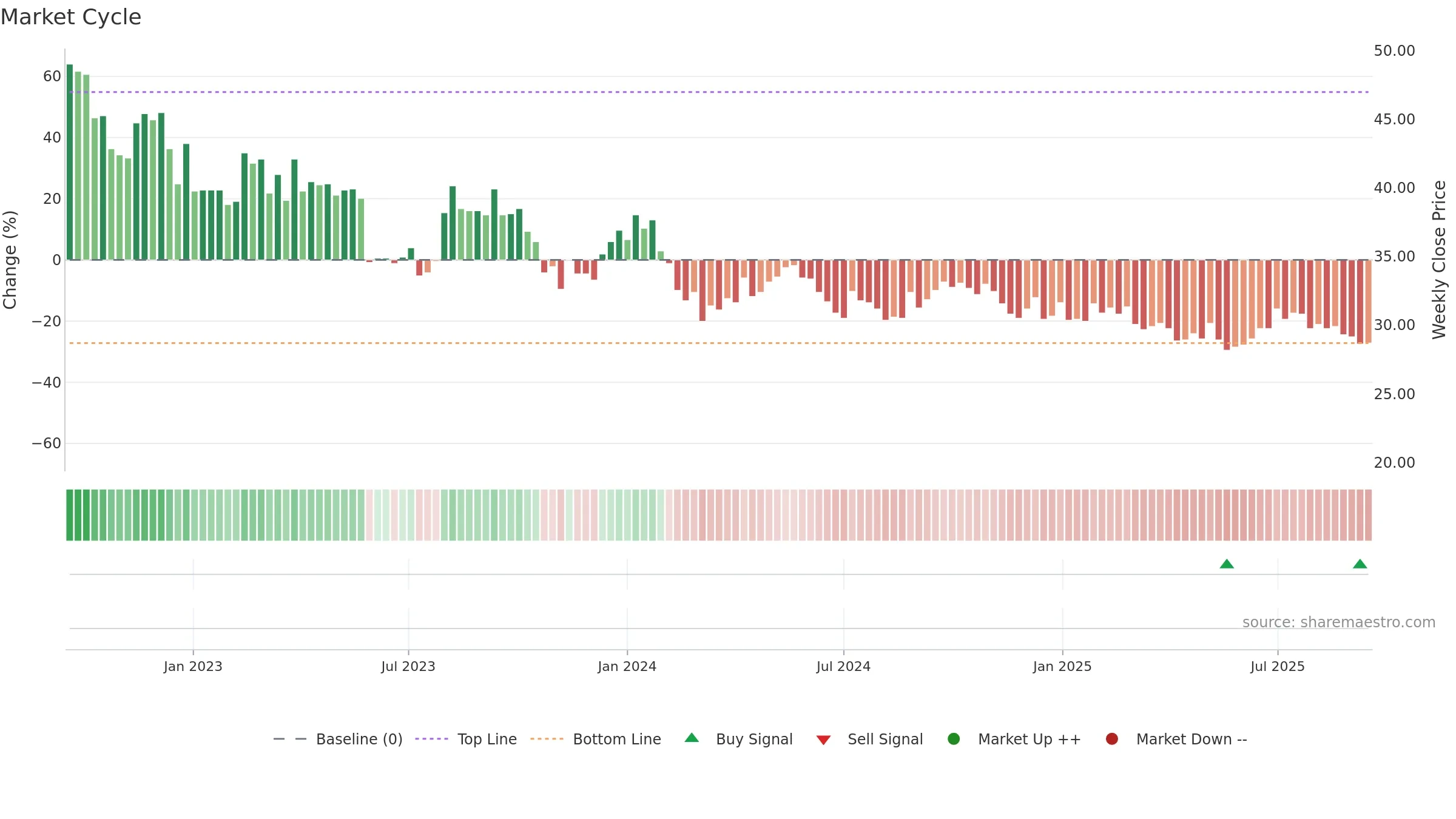Click the Jul 2023 axis label
The width and height of the screenshot is (1456, 819).
coord(408,667)
